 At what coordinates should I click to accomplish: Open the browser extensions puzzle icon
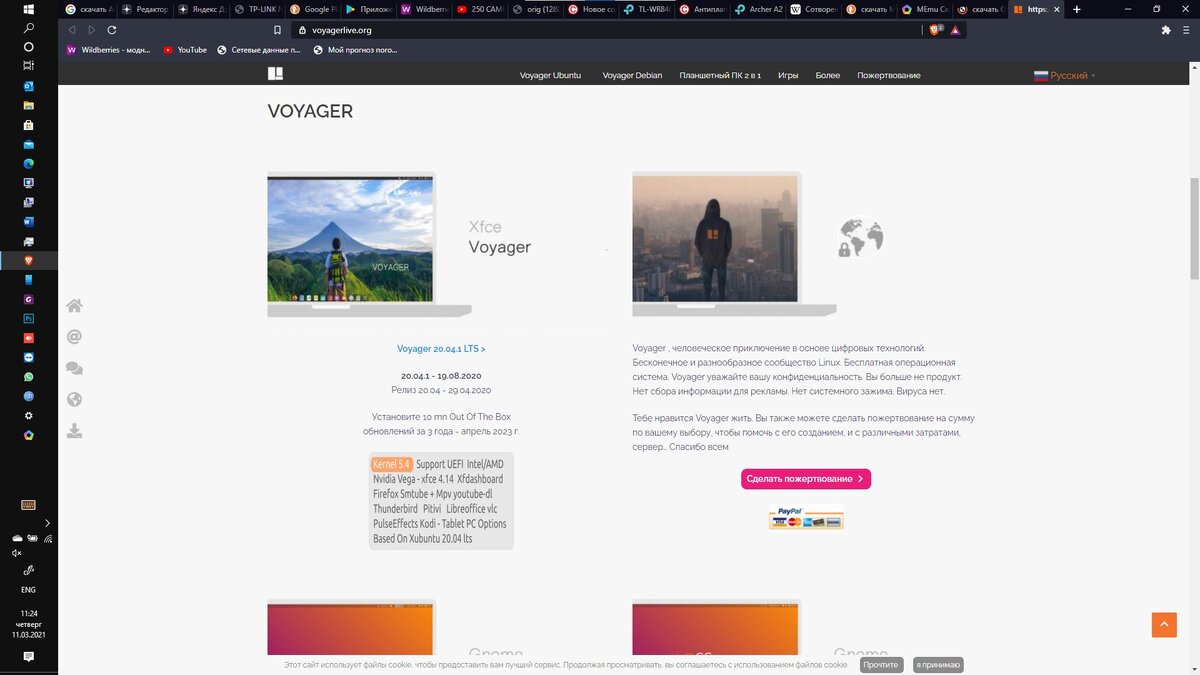tap(1166, 30)
